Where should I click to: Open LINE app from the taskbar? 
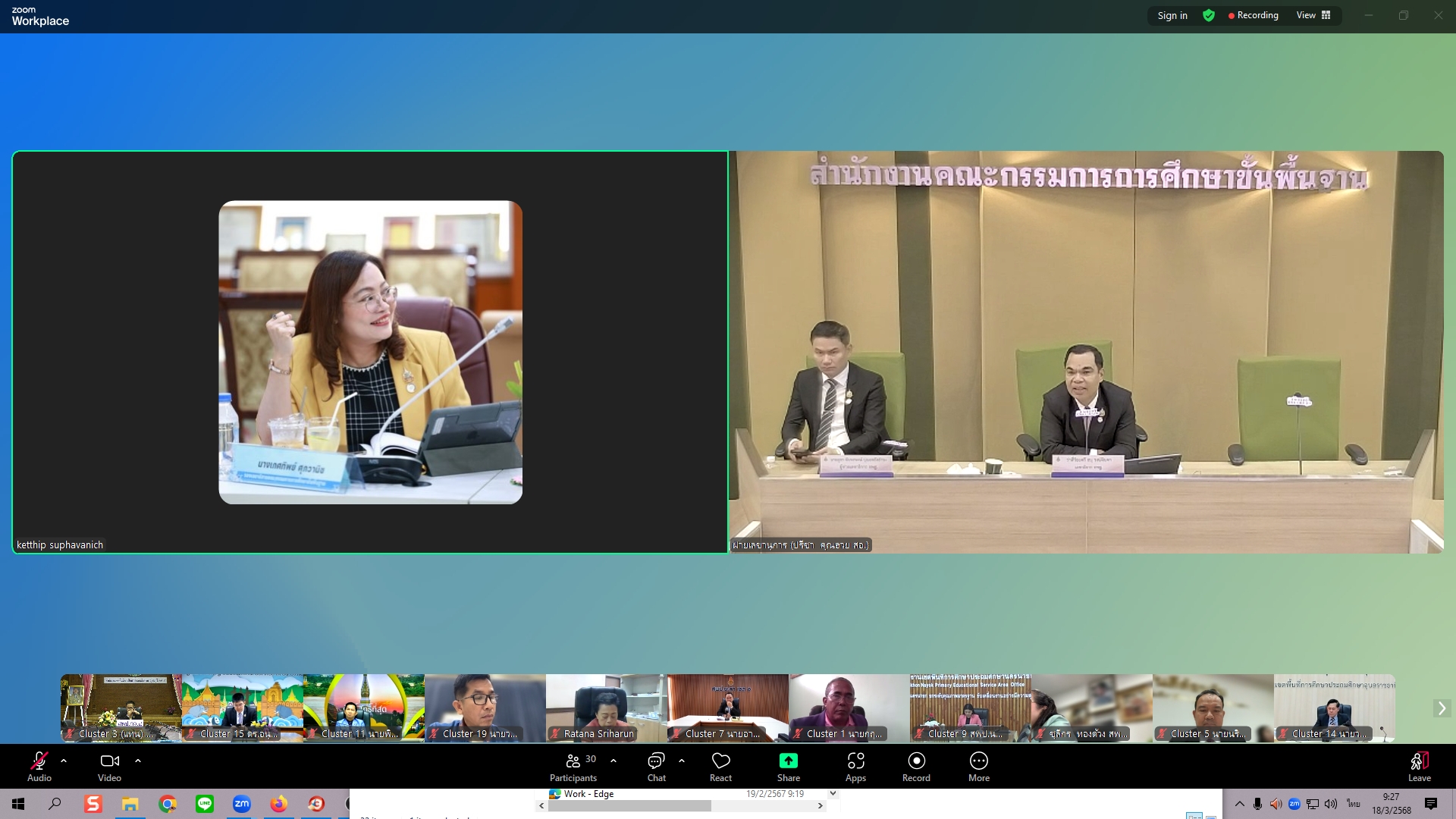pyautogui.click(x=205, y=804)
